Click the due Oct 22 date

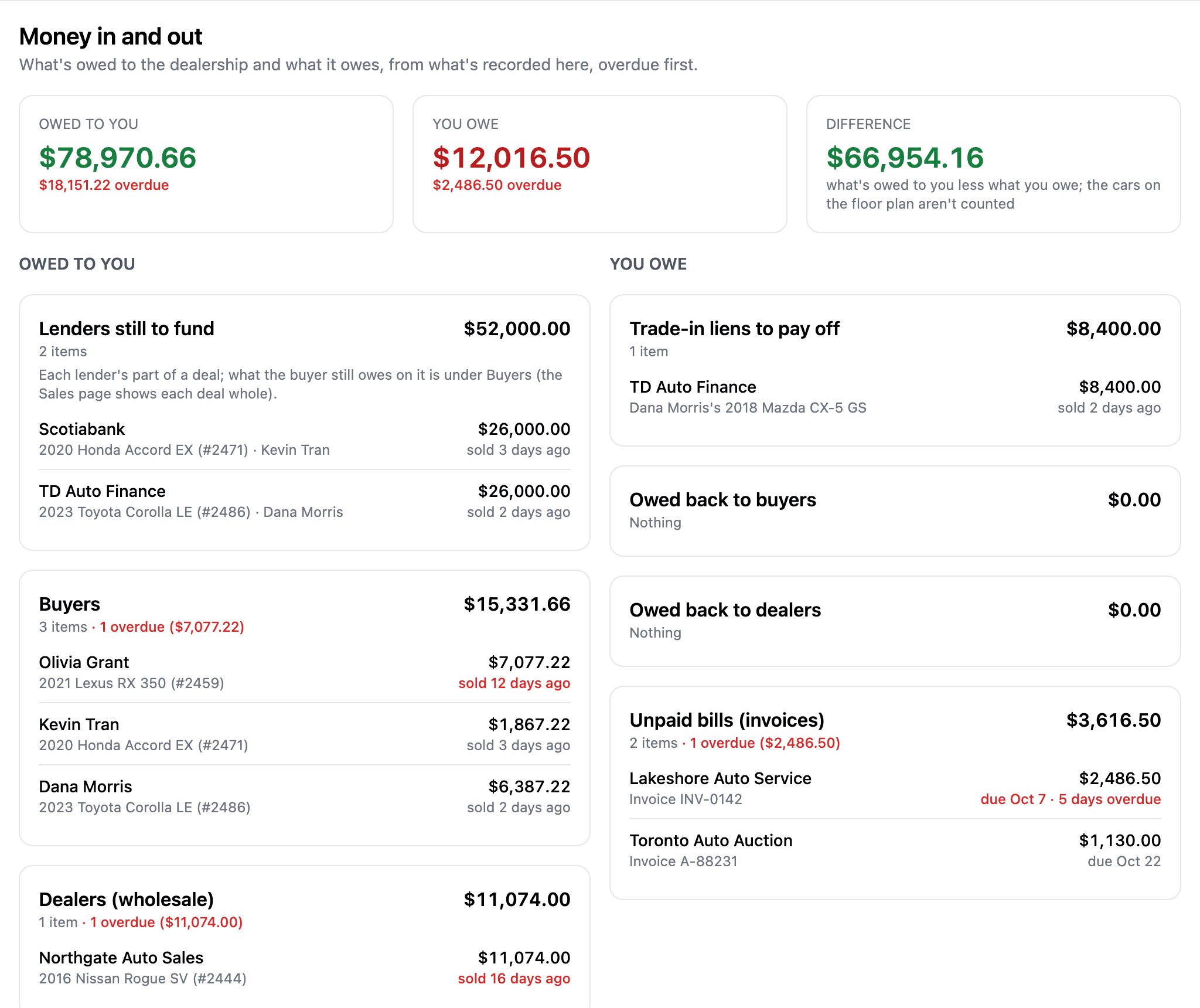1124,861
